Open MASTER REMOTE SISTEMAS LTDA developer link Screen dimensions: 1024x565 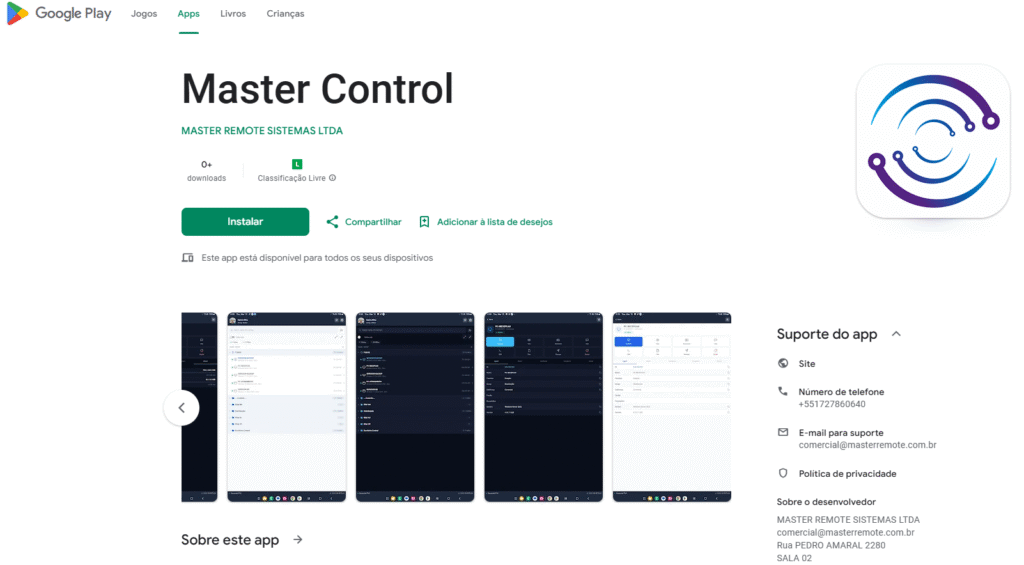pos(262,131)
